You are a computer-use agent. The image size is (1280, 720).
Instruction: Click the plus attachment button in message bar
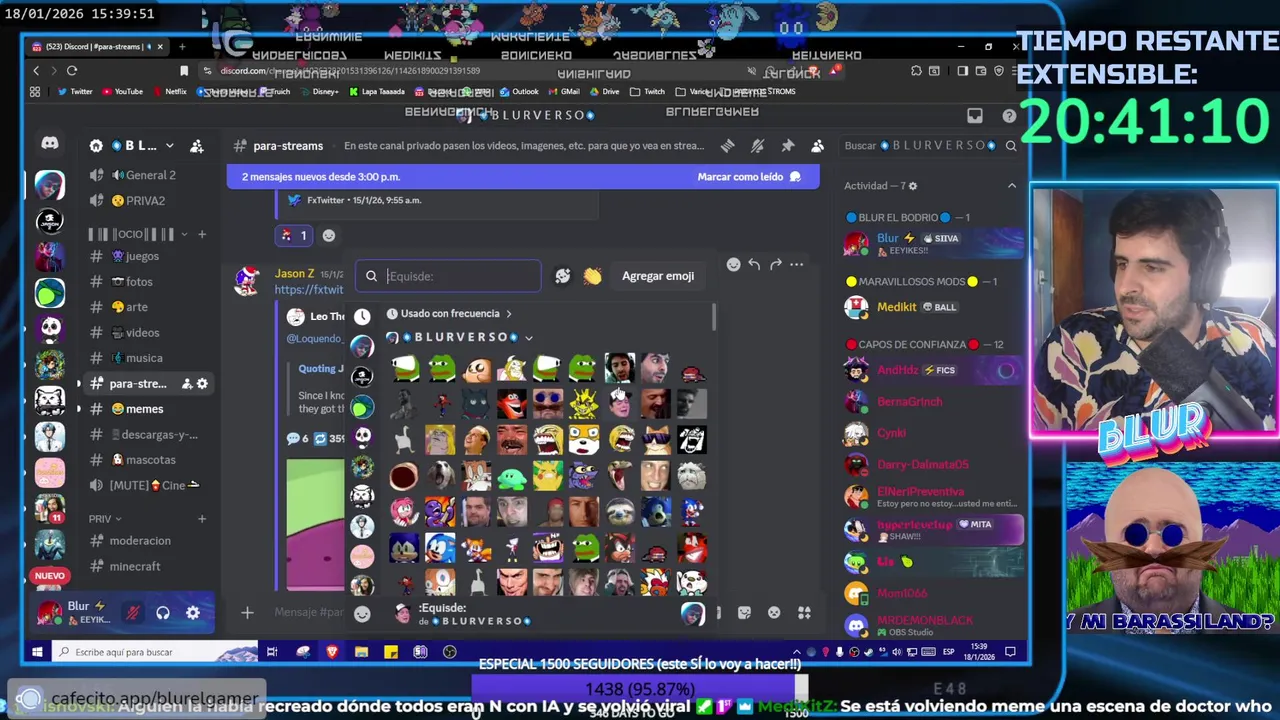[x=247, y=612]
